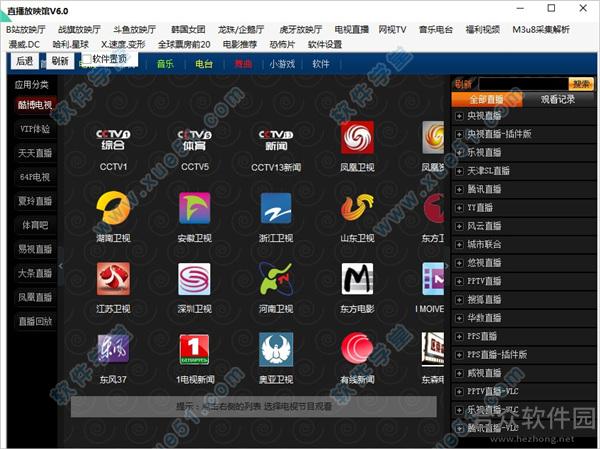The height and width of the screenshot is (449, 600).
Task: Select 酷博电视 in the app categories
Action: pyautogui.click(x=35, y=105)
